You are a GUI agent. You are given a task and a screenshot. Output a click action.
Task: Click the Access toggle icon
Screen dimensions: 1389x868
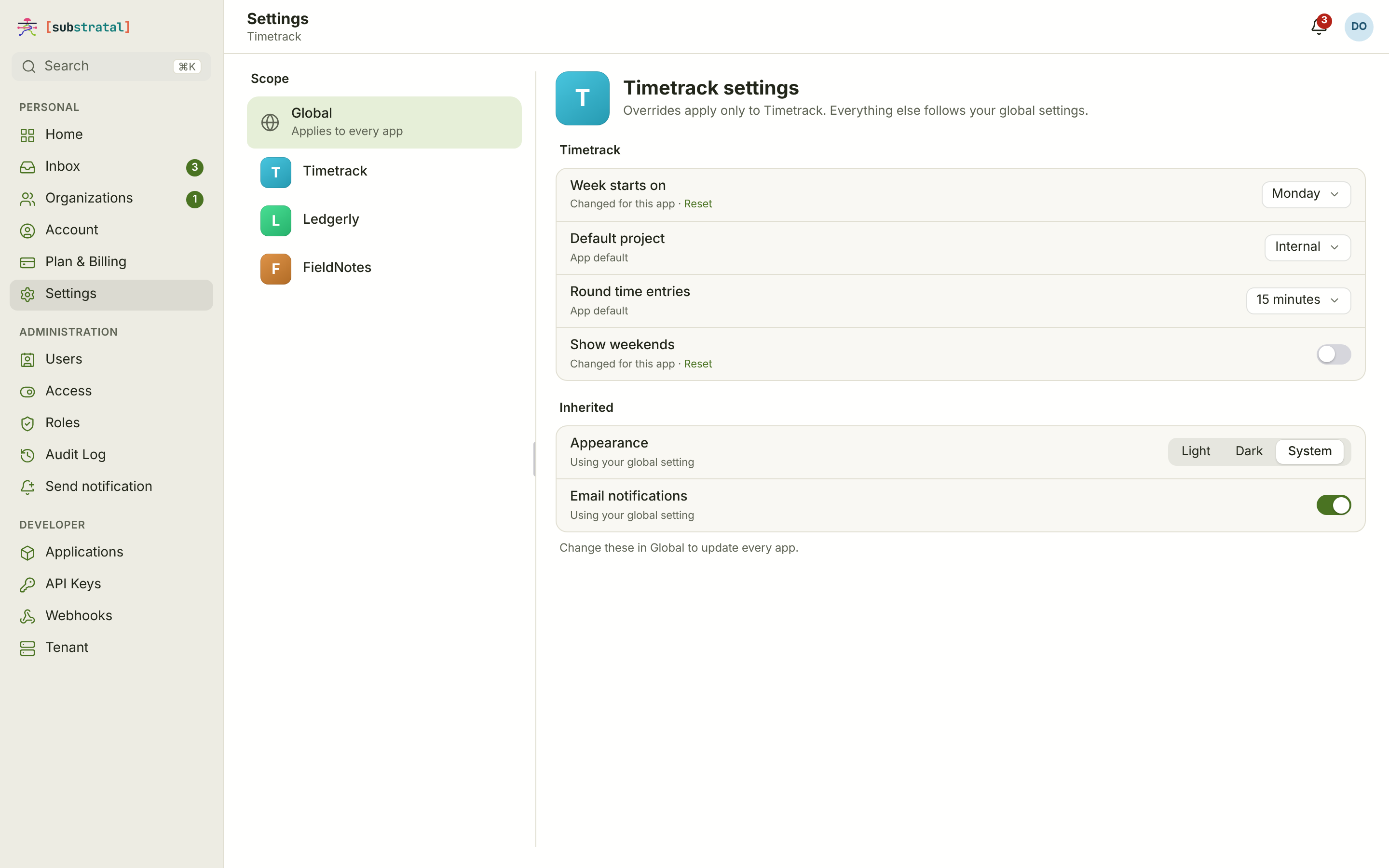pyautogui.click(x=27, y=392)
